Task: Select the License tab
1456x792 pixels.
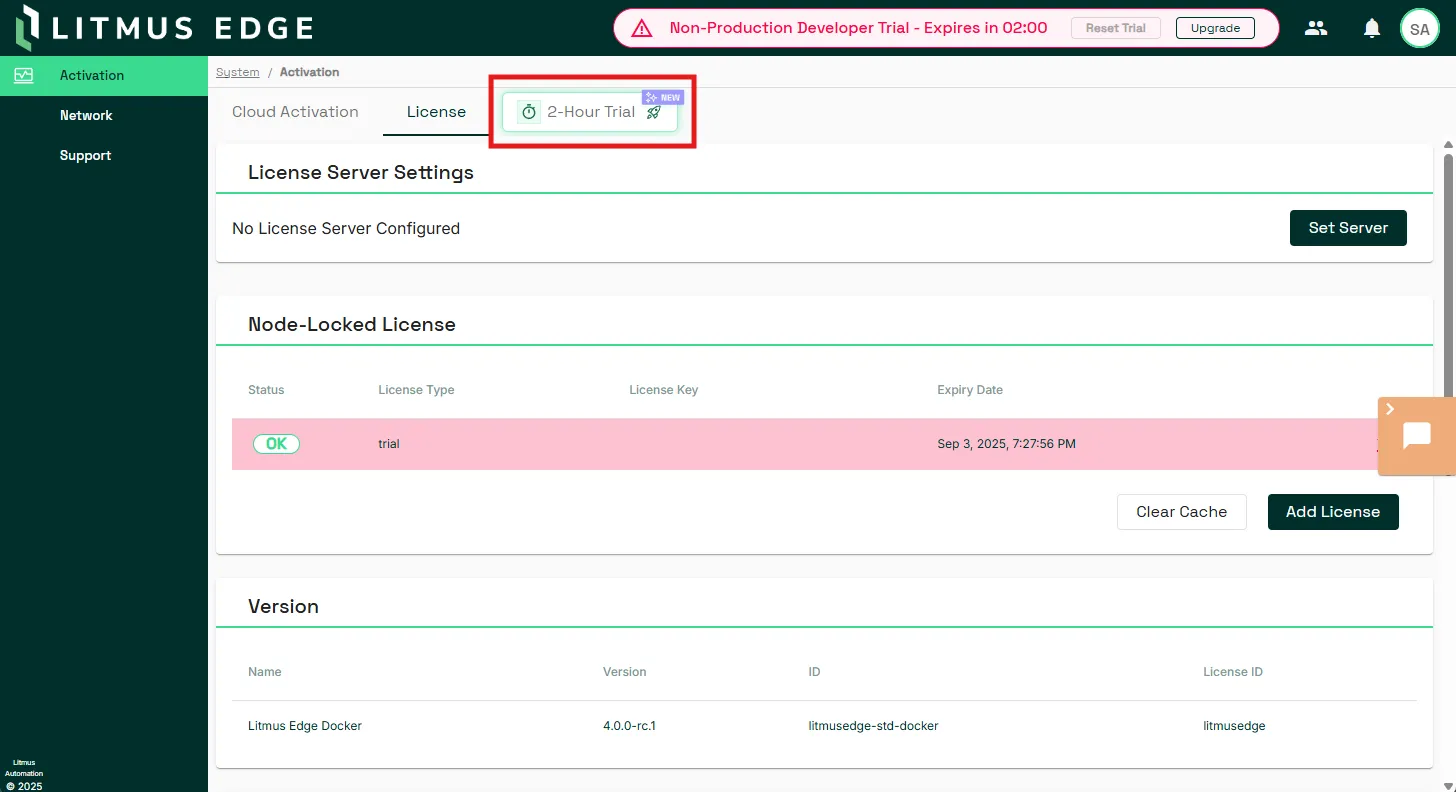Action: point(436,112)
